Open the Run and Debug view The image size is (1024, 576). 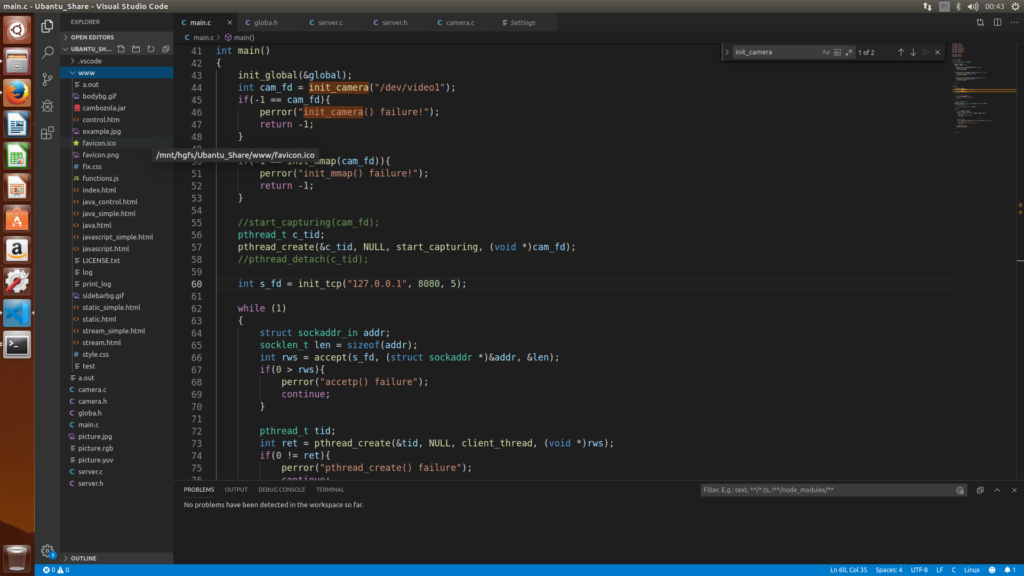click(47, 105)
